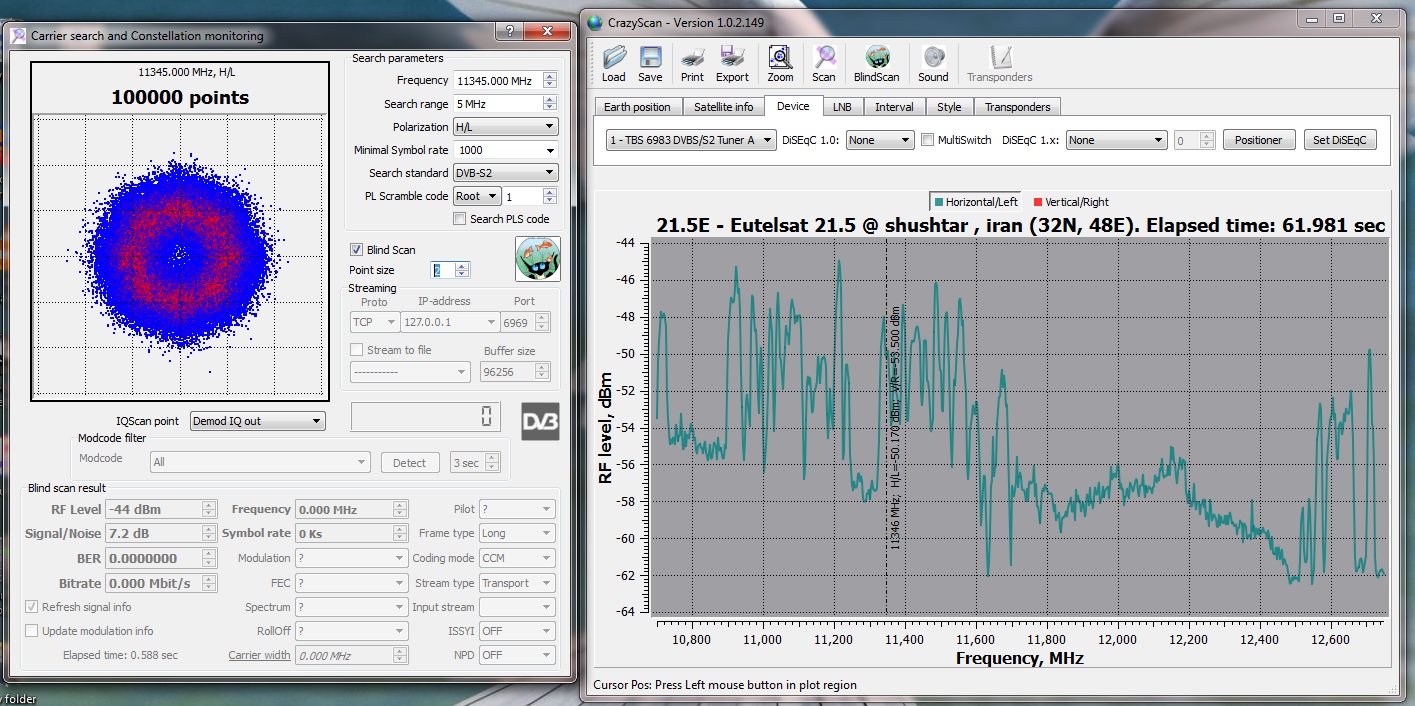Switch to the Earth position tab
The image size is (1415, 706).
click(638, 107)
